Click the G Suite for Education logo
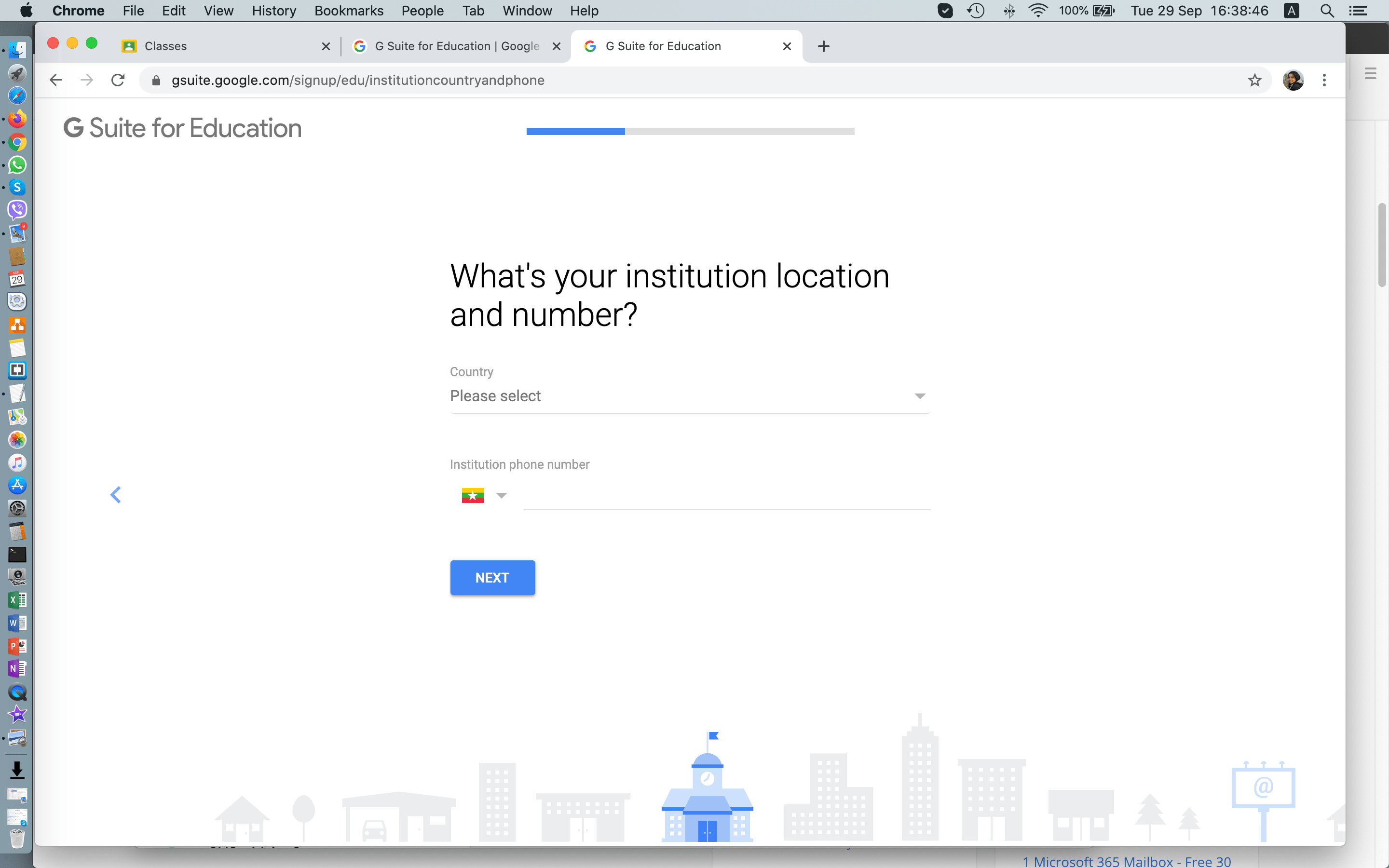Screen dimensions: 1389x868 (182, 128)
